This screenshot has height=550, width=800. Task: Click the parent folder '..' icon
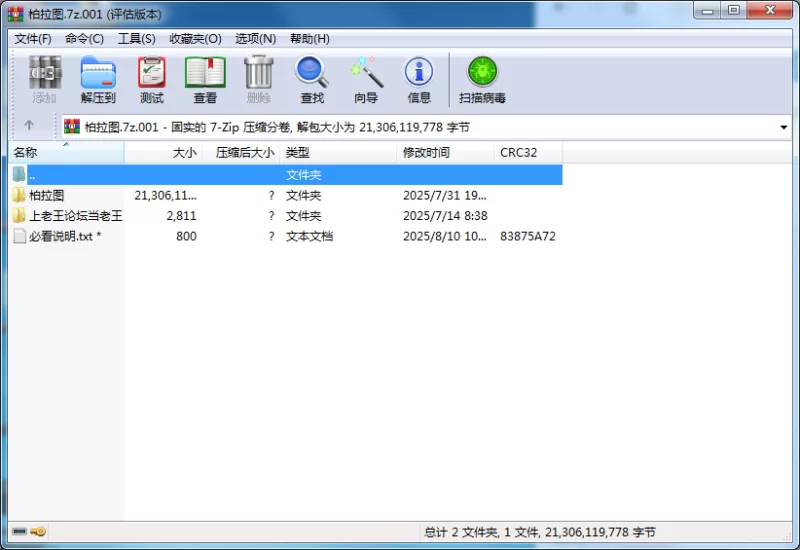[x=19, y=174]
